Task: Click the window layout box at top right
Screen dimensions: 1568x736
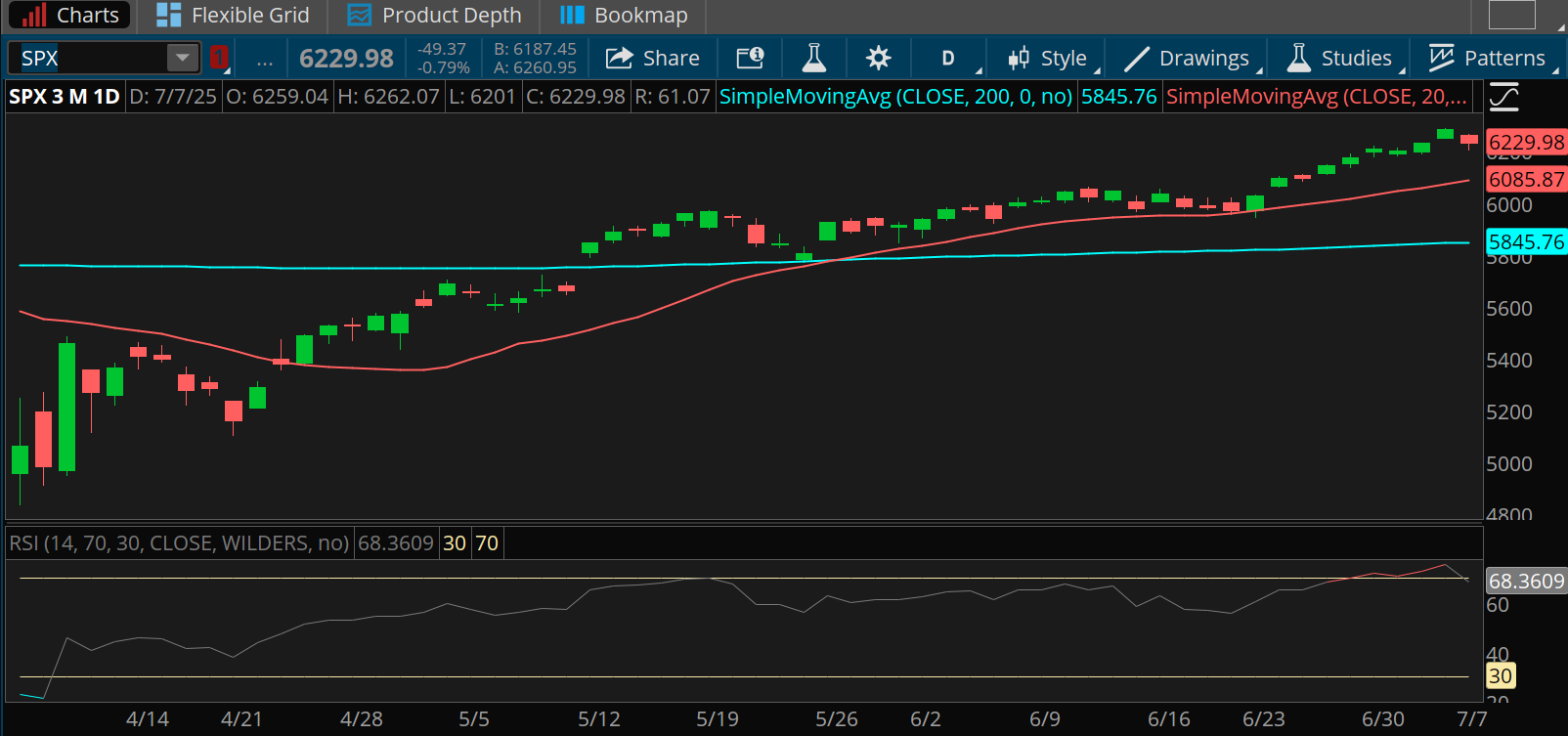Action: [x=1512, y=14]
